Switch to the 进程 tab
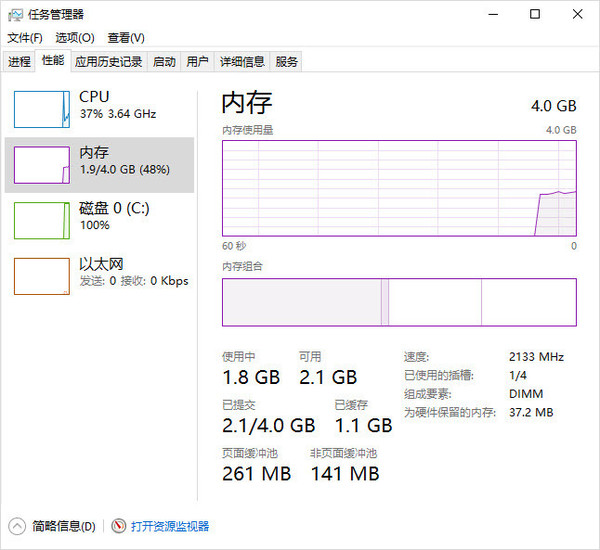This screenshot has height=550, width=600. [x=19, y=62]
